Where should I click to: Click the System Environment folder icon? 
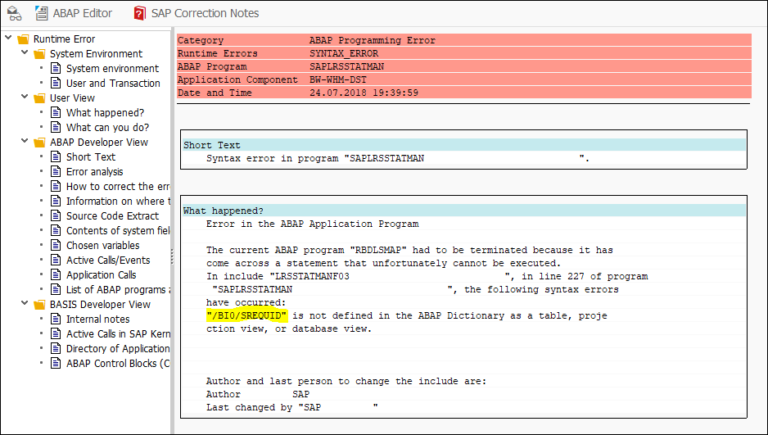coord(39,54)
